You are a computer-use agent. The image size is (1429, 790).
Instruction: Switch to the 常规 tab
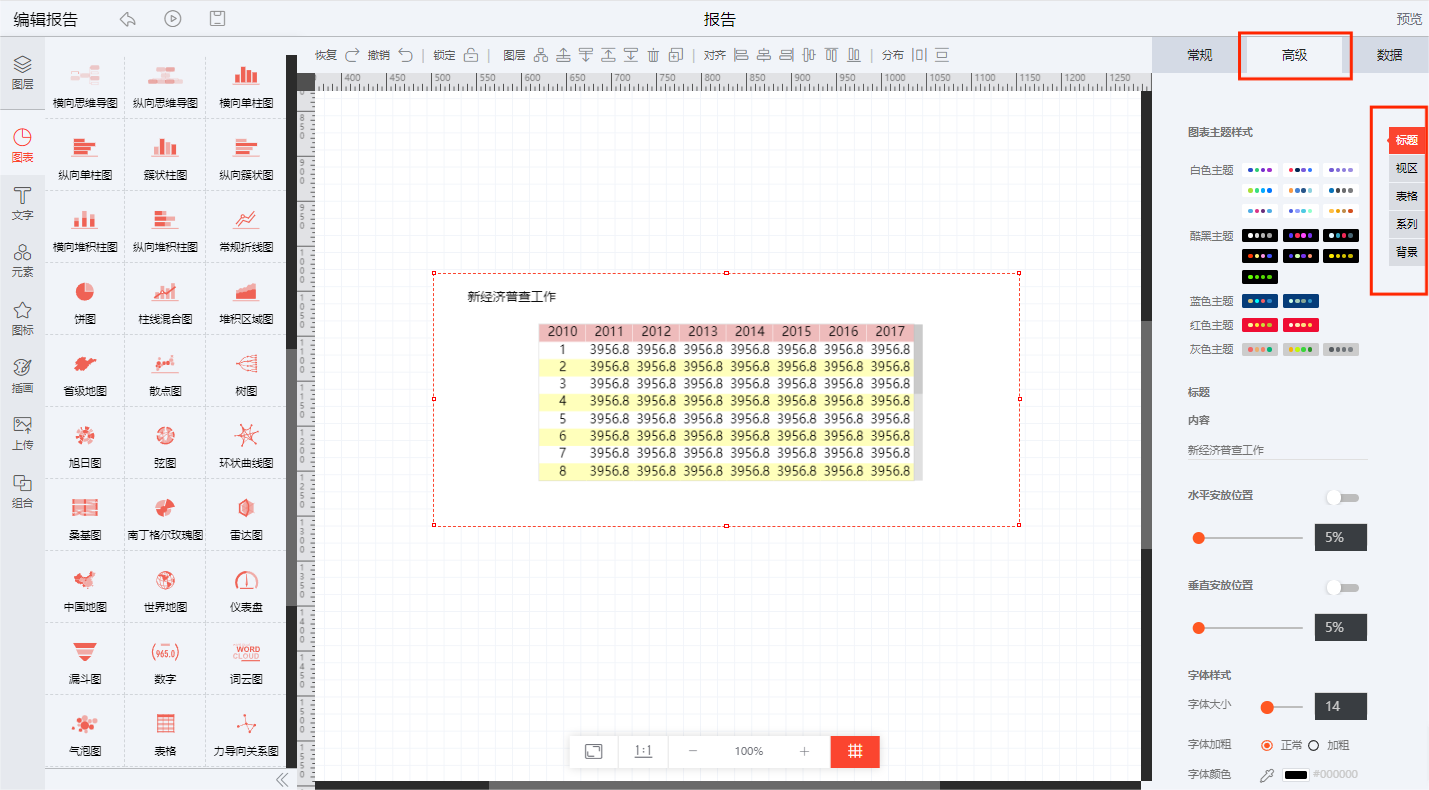[1199, 55]
